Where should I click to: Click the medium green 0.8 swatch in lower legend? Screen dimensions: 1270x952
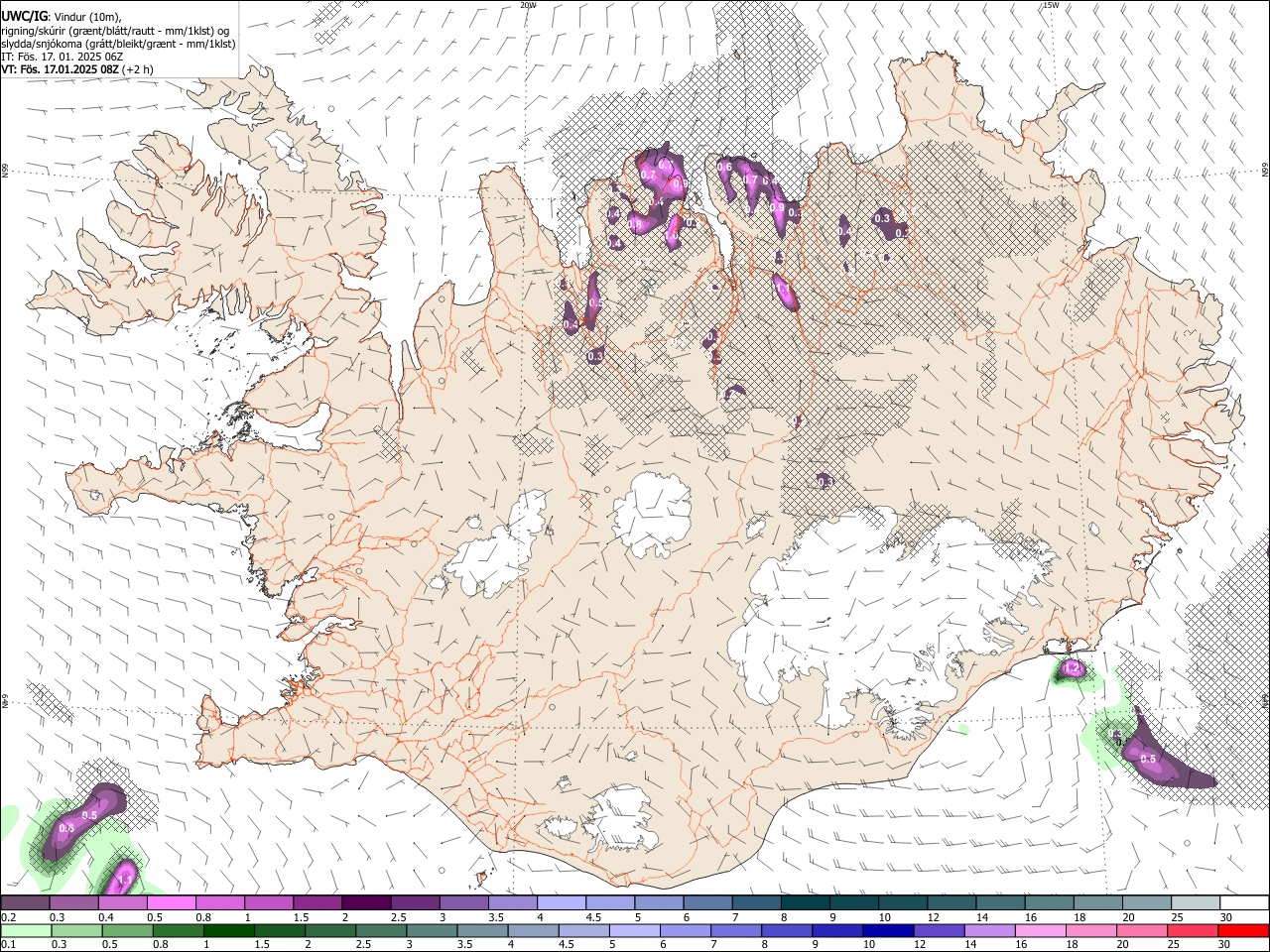pyautogui.click(x=179, y=930)
